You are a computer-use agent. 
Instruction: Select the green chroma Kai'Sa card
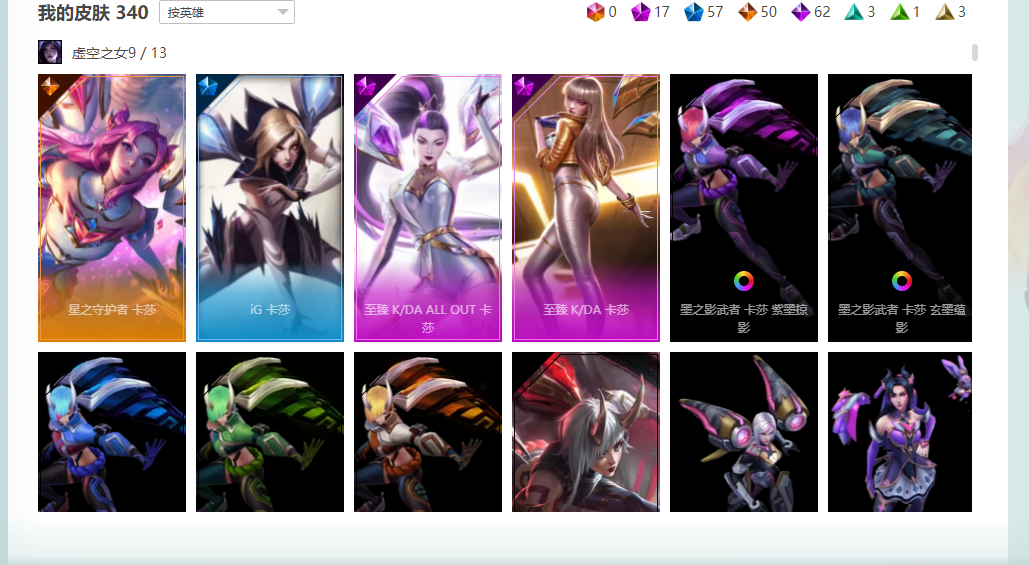(x=270, y=432)
